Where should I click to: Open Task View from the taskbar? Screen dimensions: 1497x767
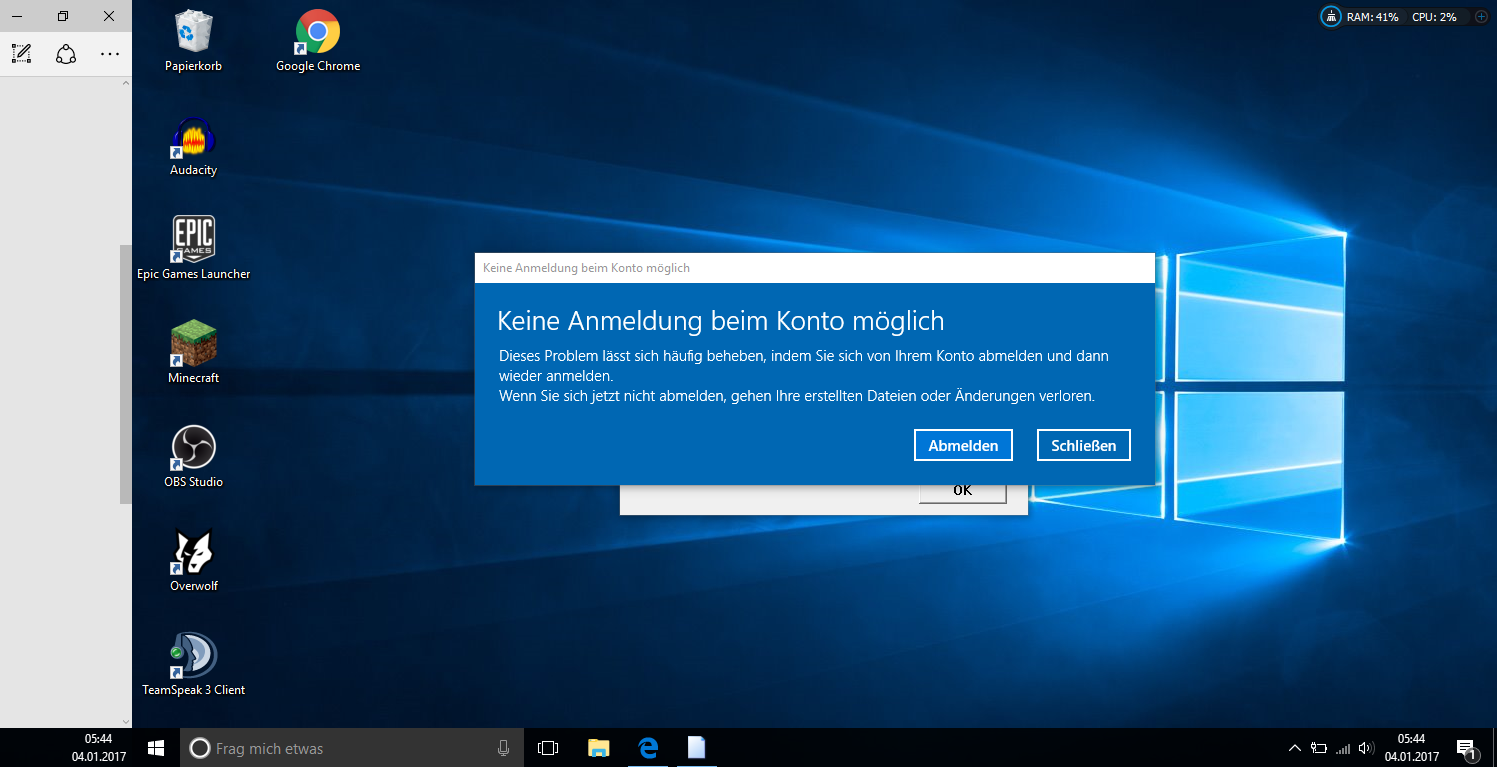[x=547, y=748]
